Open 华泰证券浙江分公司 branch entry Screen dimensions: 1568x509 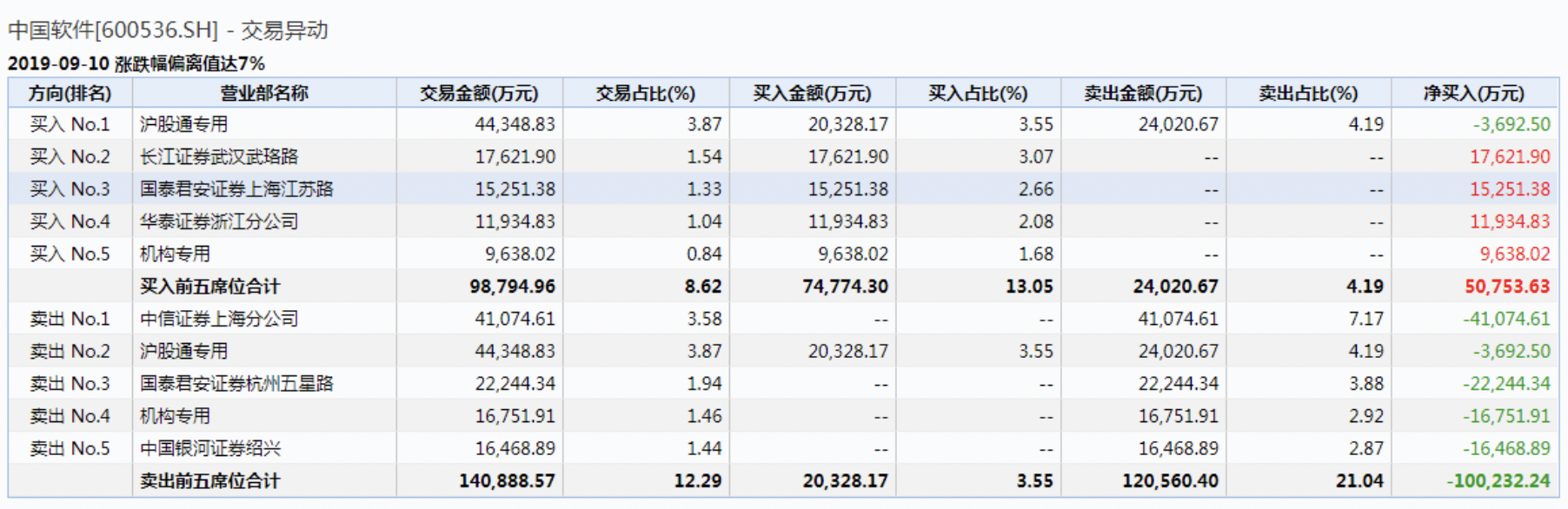(x=219, y=221)
